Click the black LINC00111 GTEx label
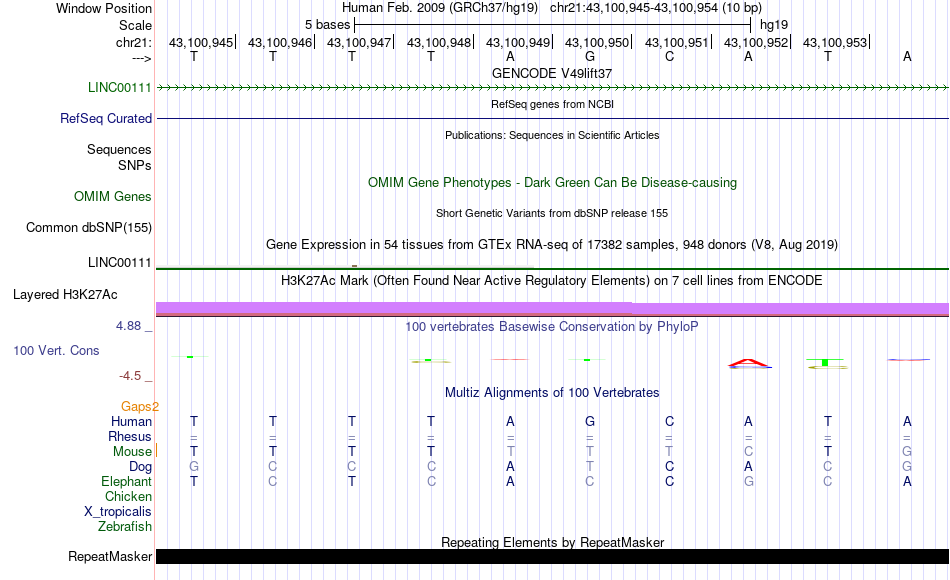The height and width of the screenshot is (580, 950). click(119, 262)
